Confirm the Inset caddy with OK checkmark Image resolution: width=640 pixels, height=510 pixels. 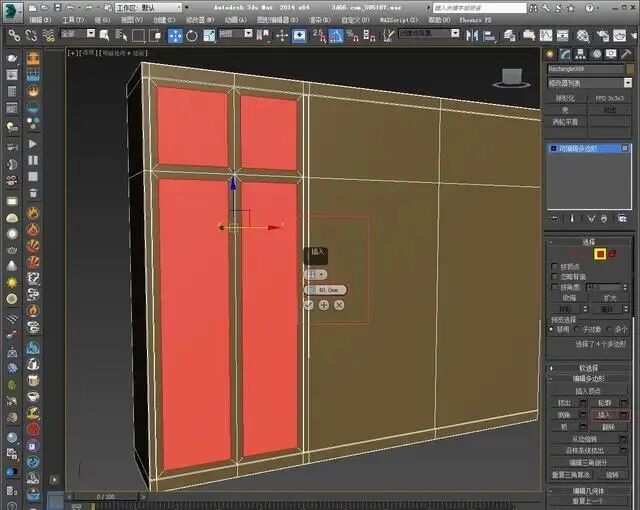tap(309, 305)
